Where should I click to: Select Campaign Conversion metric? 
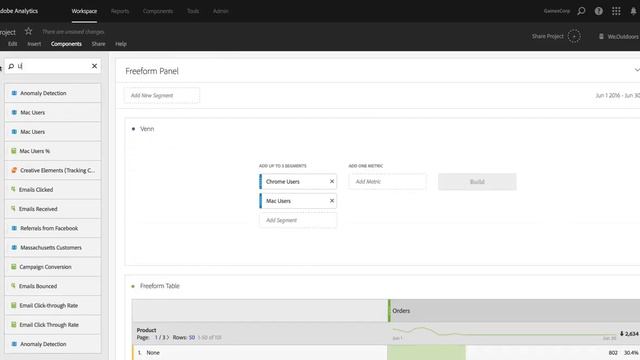pos(53,267)
